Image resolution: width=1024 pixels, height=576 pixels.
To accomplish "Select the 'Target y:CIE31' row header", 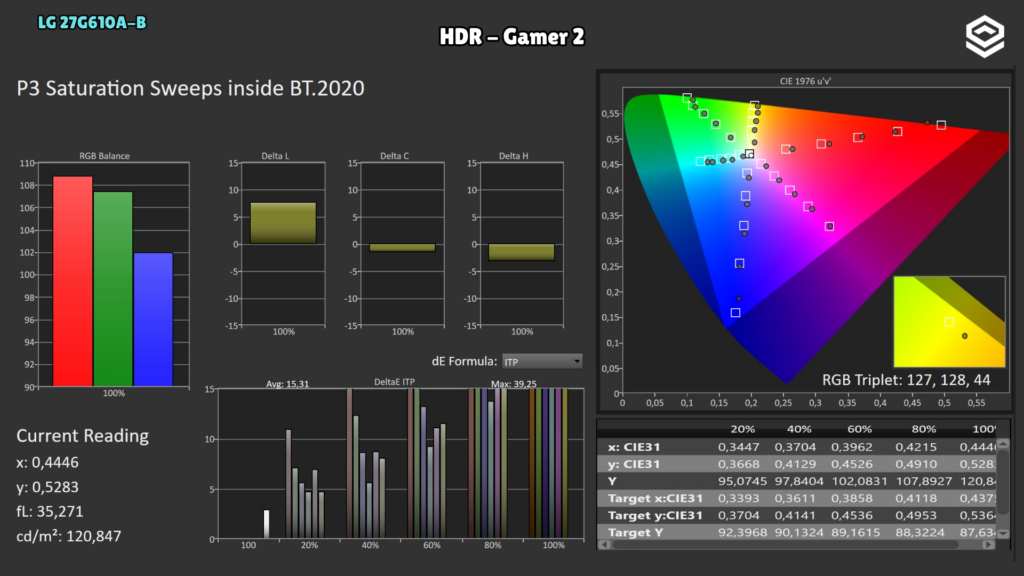I will coord(655,515).
